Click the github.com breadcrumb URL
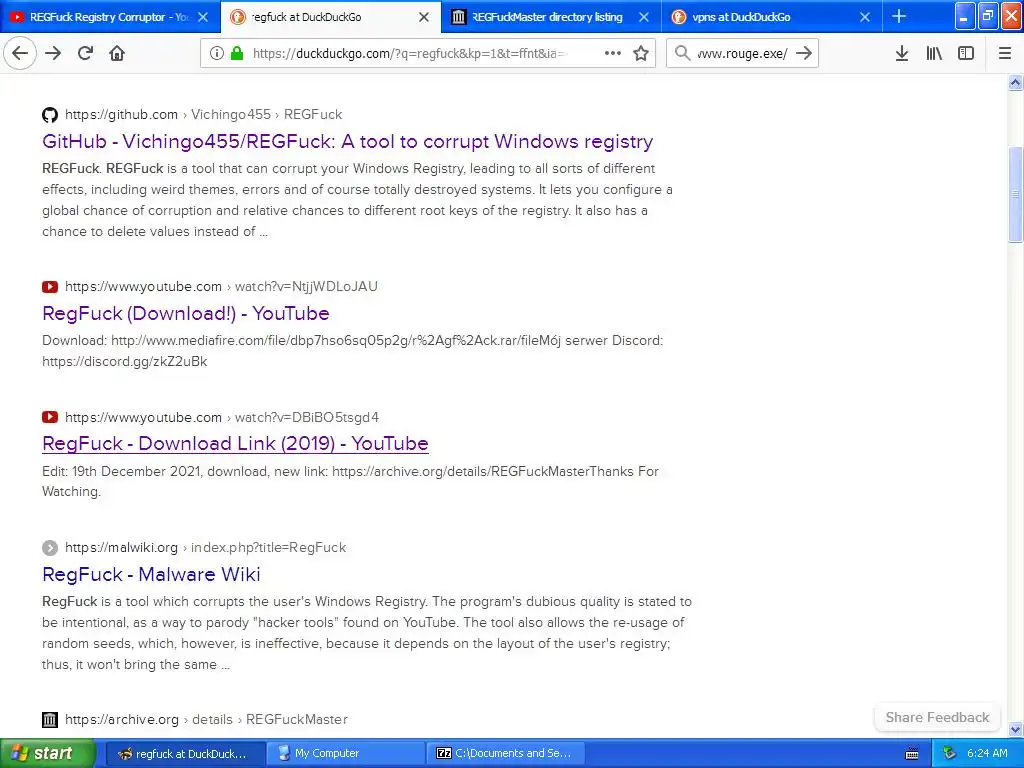Viewport: 1024px width, 768px height. tap(203, 114)
